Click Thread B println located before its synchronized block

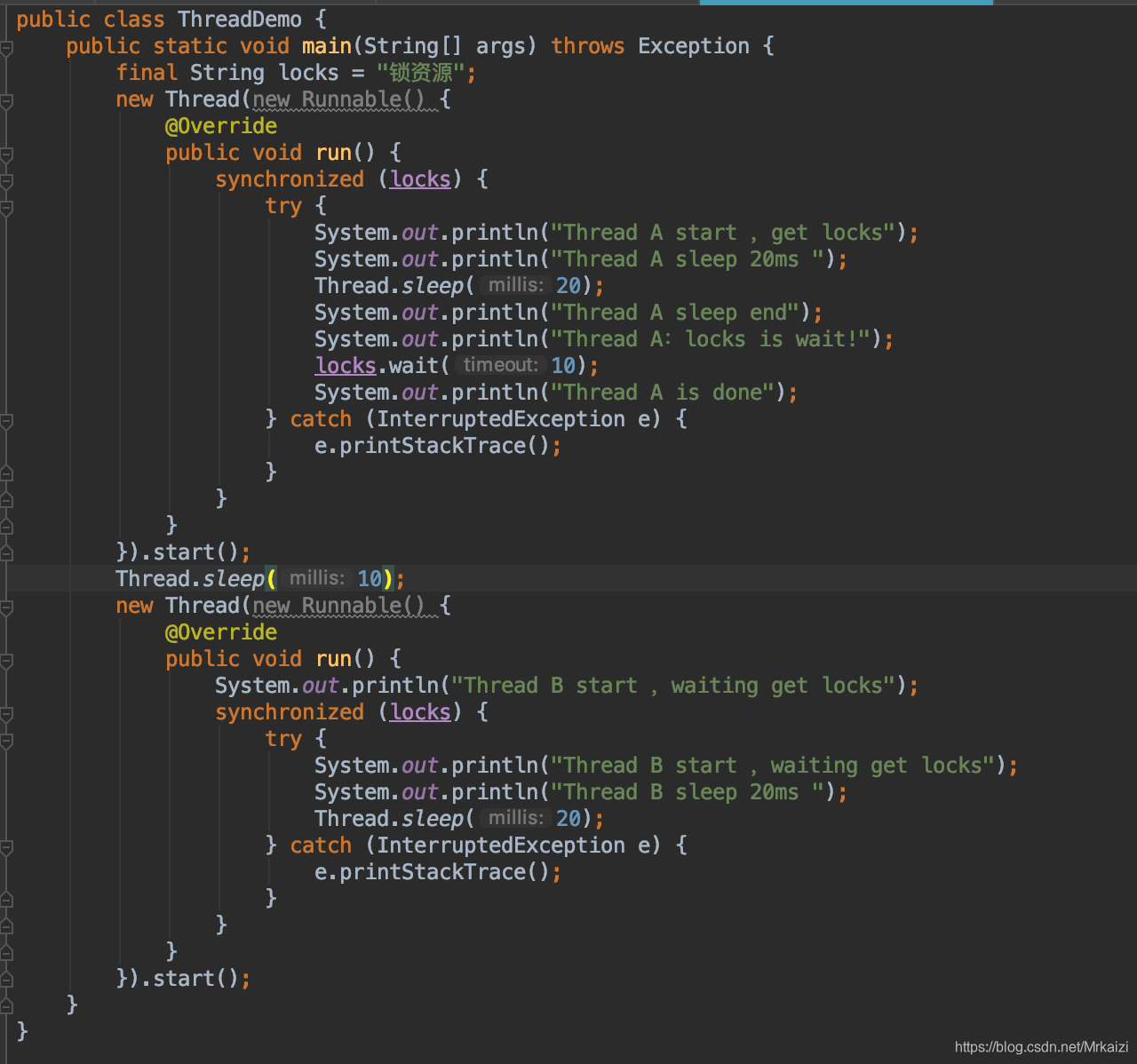566,686
